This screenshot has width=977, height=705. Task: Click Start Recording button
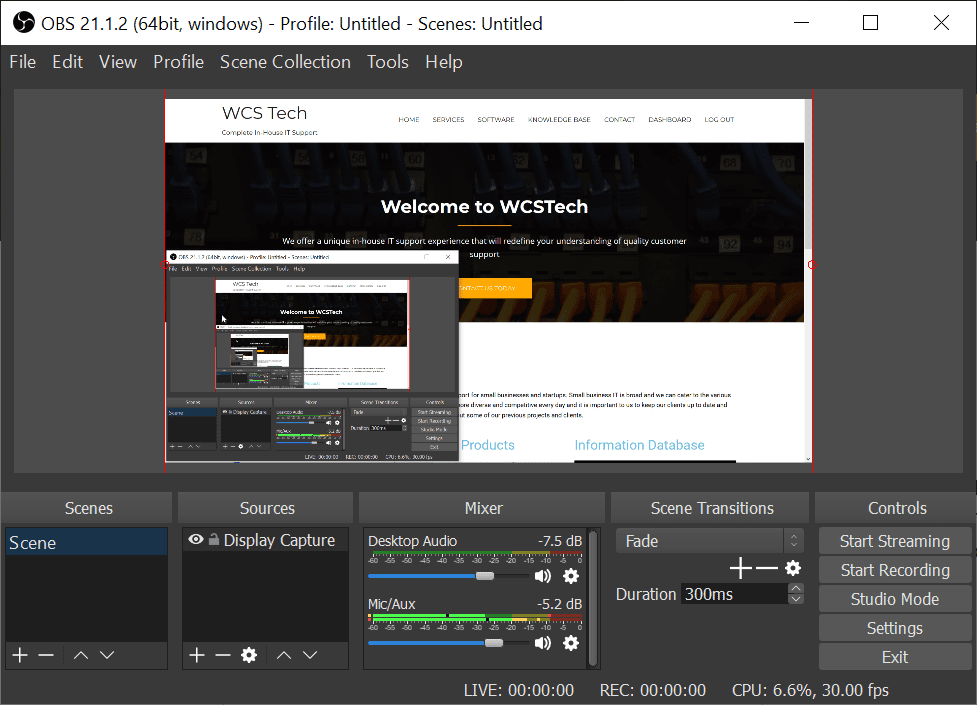click(895, 570)
